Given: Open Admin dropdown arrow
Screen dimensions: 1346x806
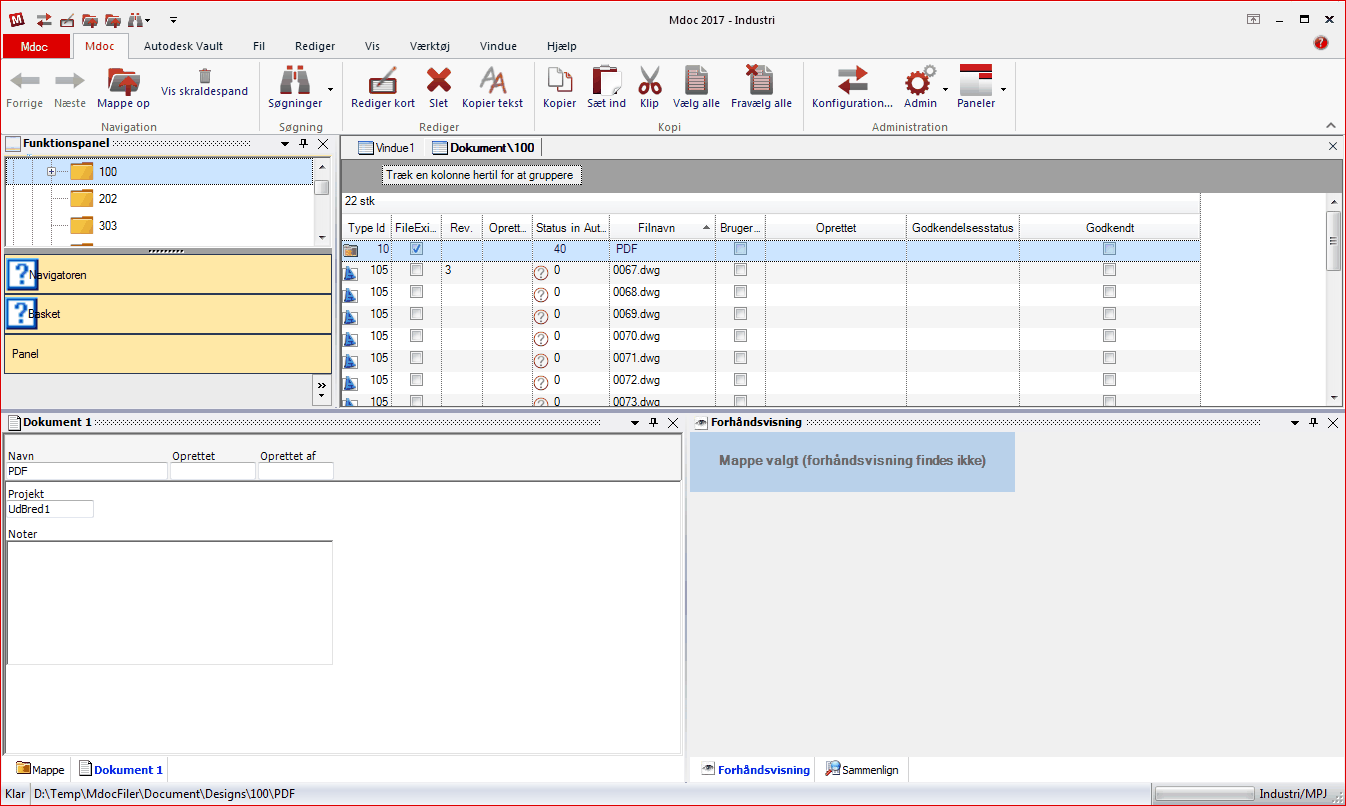Looking at the screenshot, I should [x=945, y=89].
